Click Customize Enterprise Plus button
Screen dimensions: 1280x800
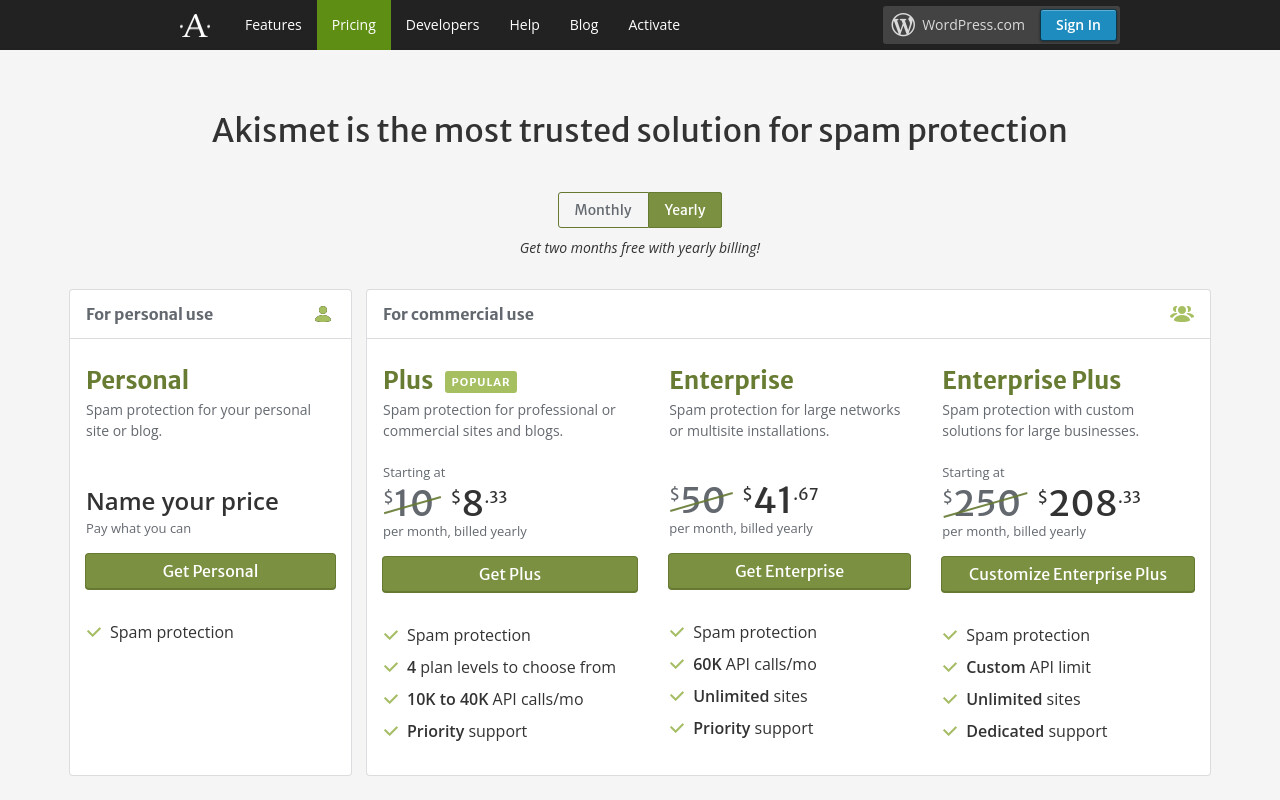pyautogui.click(x=1068, y=574)
